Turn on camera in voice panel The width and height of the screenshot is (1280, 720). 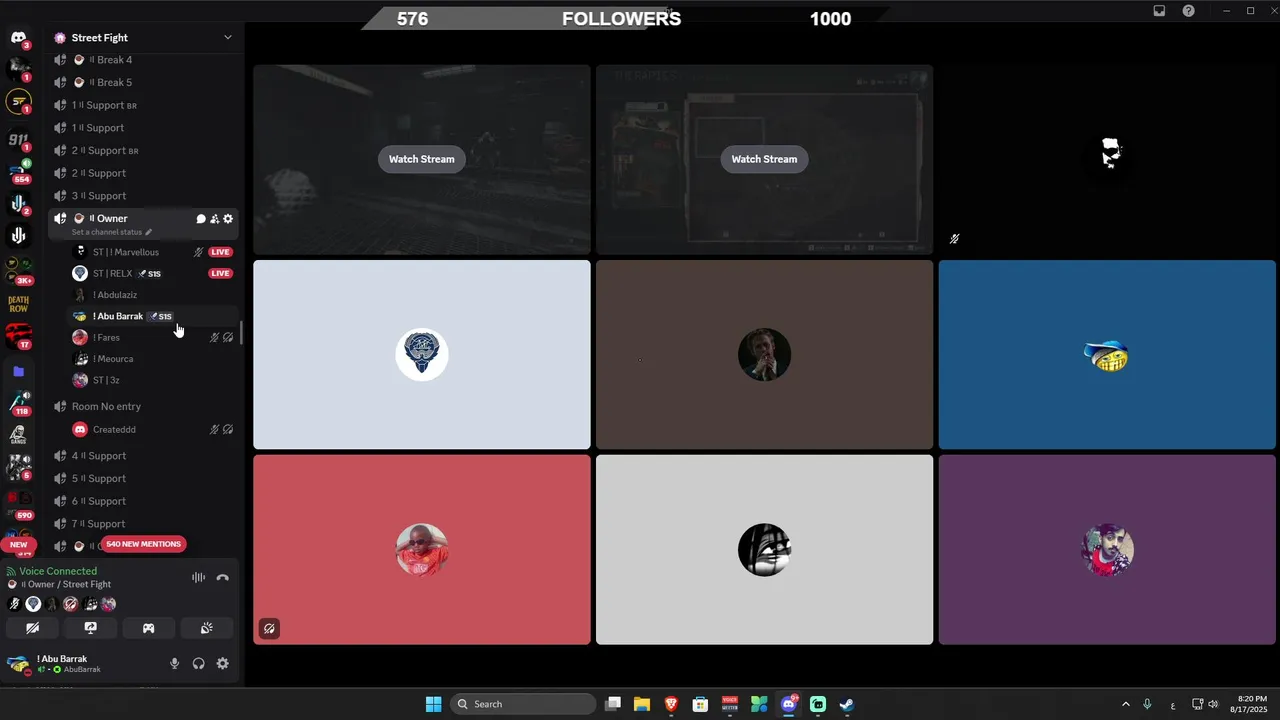pyautogui.click(x=32, y=628)
